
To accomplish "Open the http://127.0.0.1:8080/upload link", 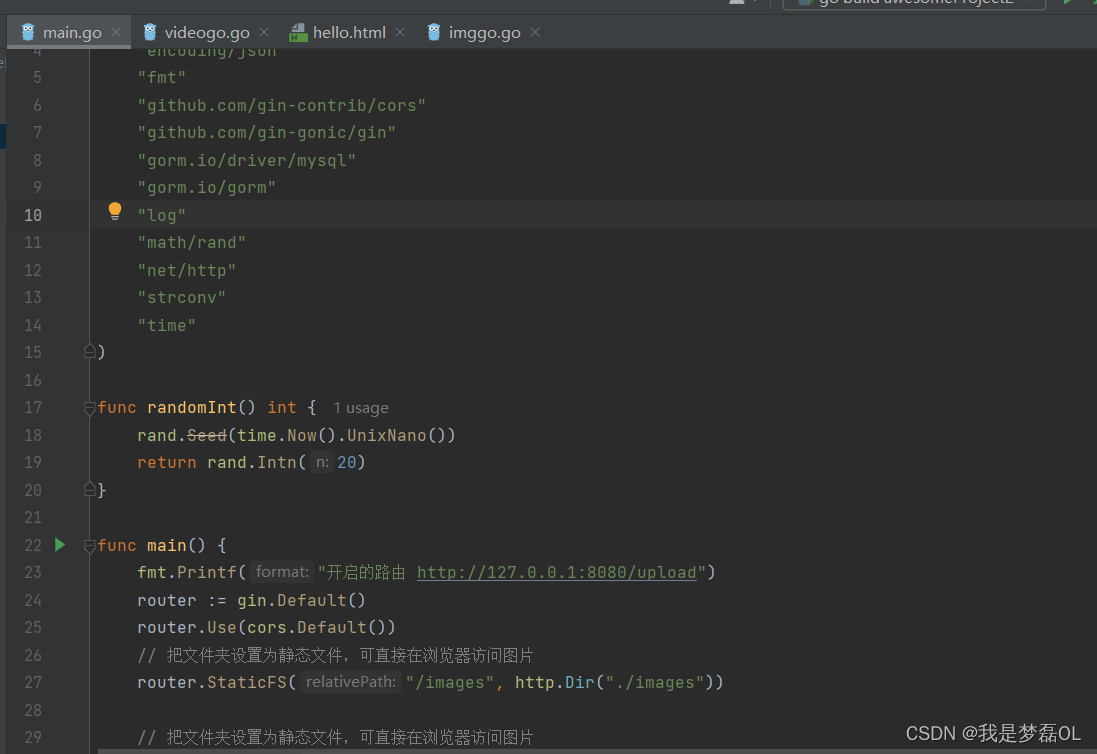I will (x=557, y=573).
